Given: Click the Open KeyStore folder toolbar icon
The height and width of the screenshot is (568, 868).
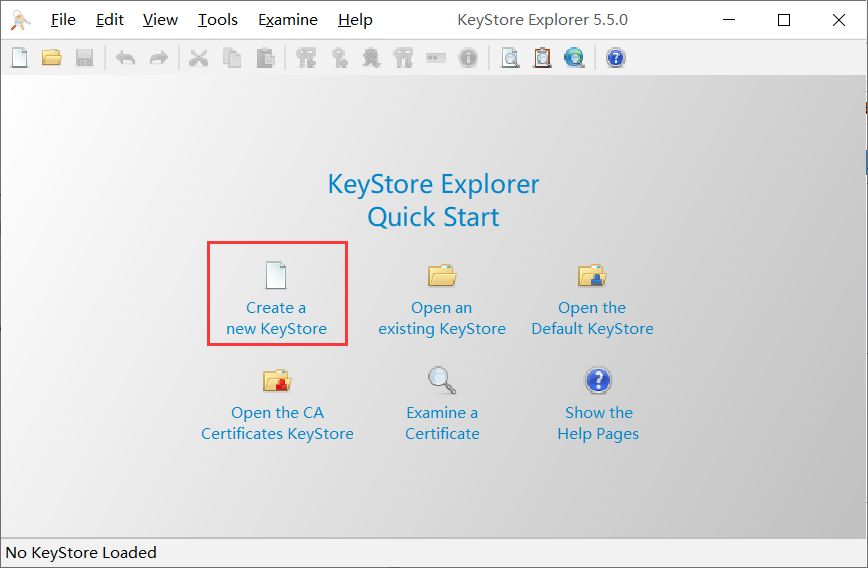Looking at the screenshot, I should (x=52, y=58).
